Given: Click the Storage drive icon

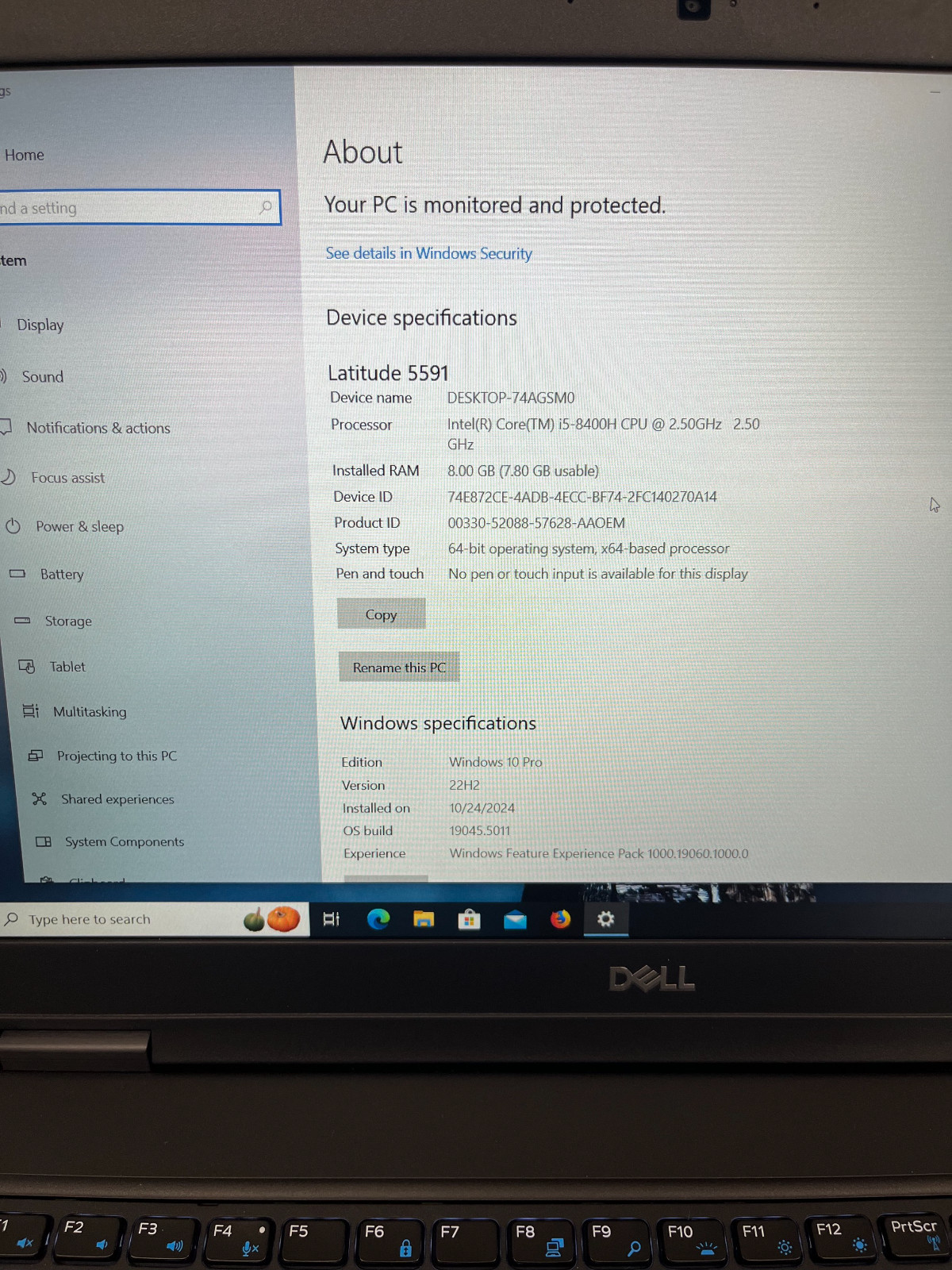Looking at the screenshot, I should pos(22,620).
